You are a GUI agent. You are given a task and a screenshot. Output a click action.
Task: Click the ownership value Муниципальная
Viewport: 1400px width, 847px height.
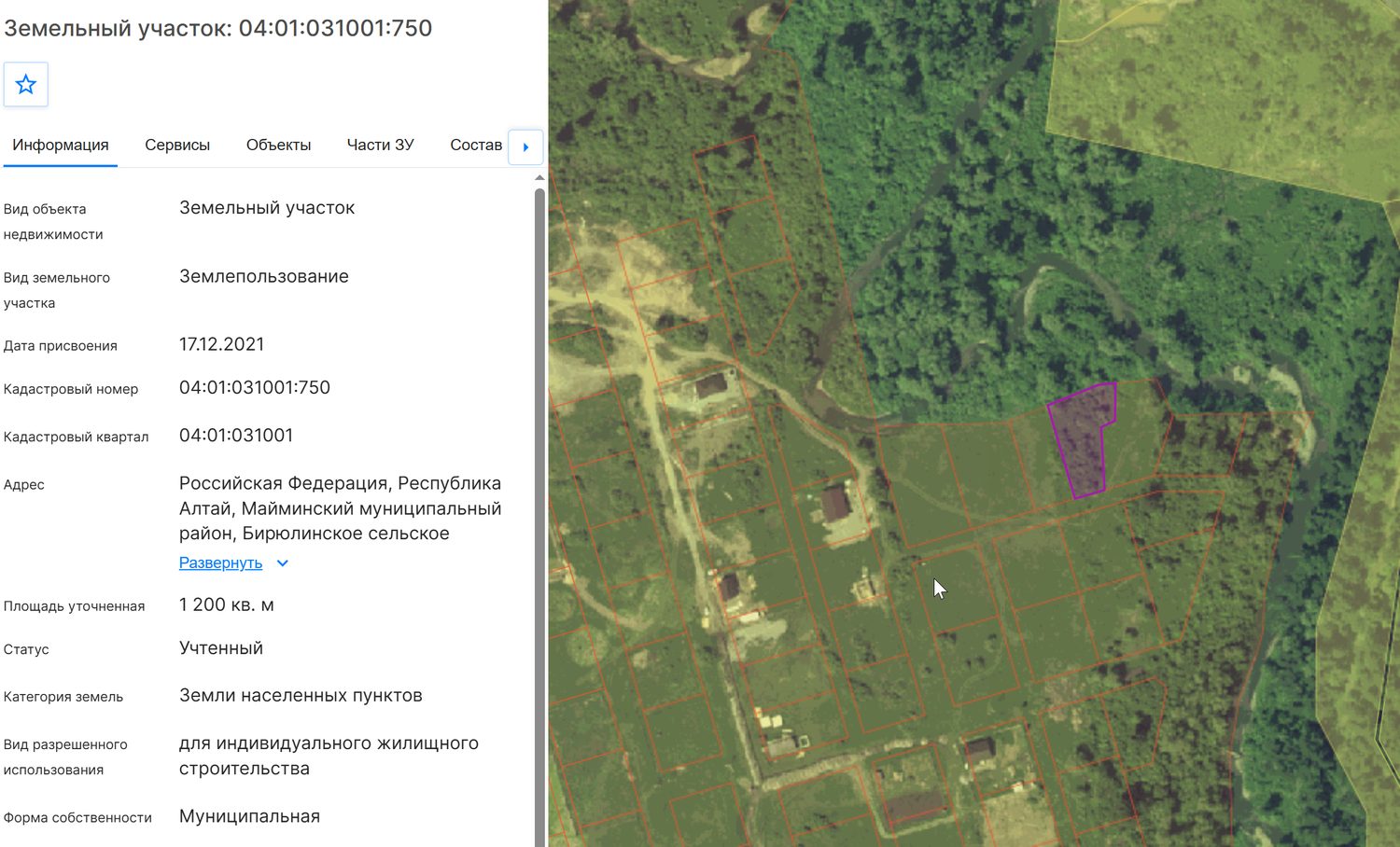pyautogui.click(x=250, y=817)
